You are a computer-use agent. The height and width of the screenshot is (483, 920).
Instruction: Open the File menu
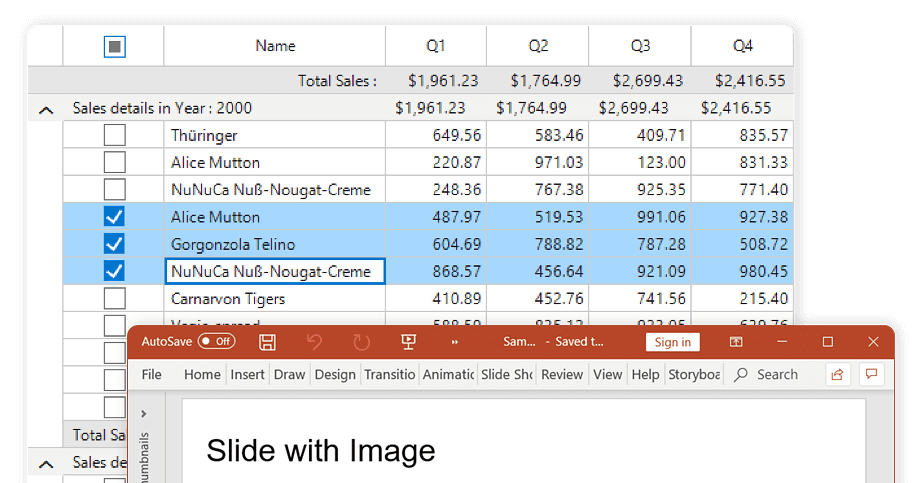(151, 374)
